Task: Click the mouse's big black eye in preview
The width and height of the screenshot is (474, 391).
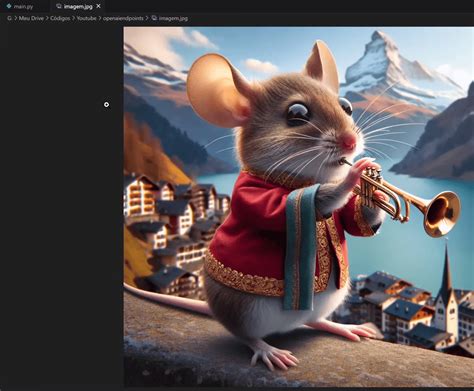Action: coord(298,114)
